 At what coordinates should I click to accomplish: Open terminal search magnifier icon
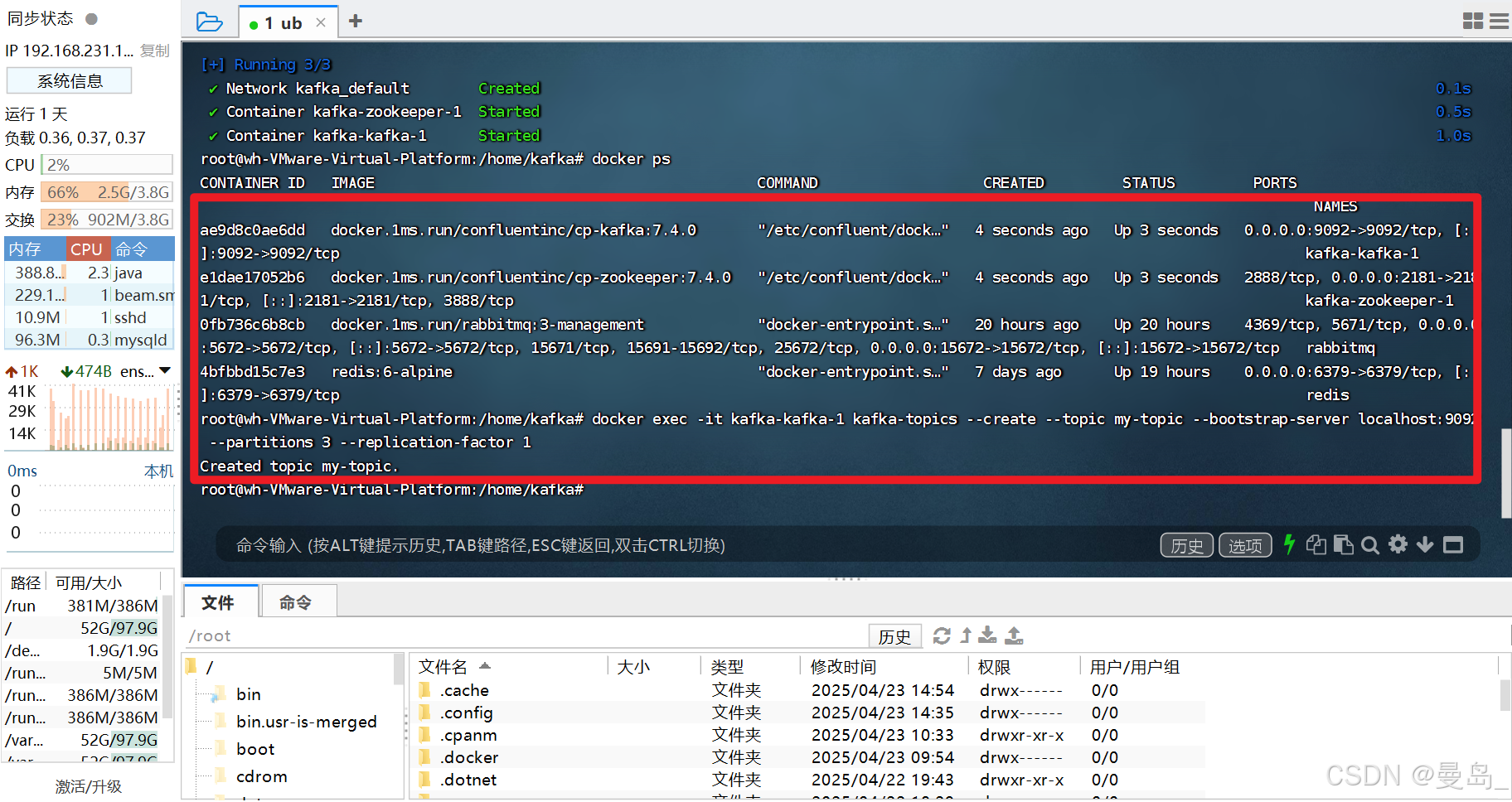(1370, 544)
